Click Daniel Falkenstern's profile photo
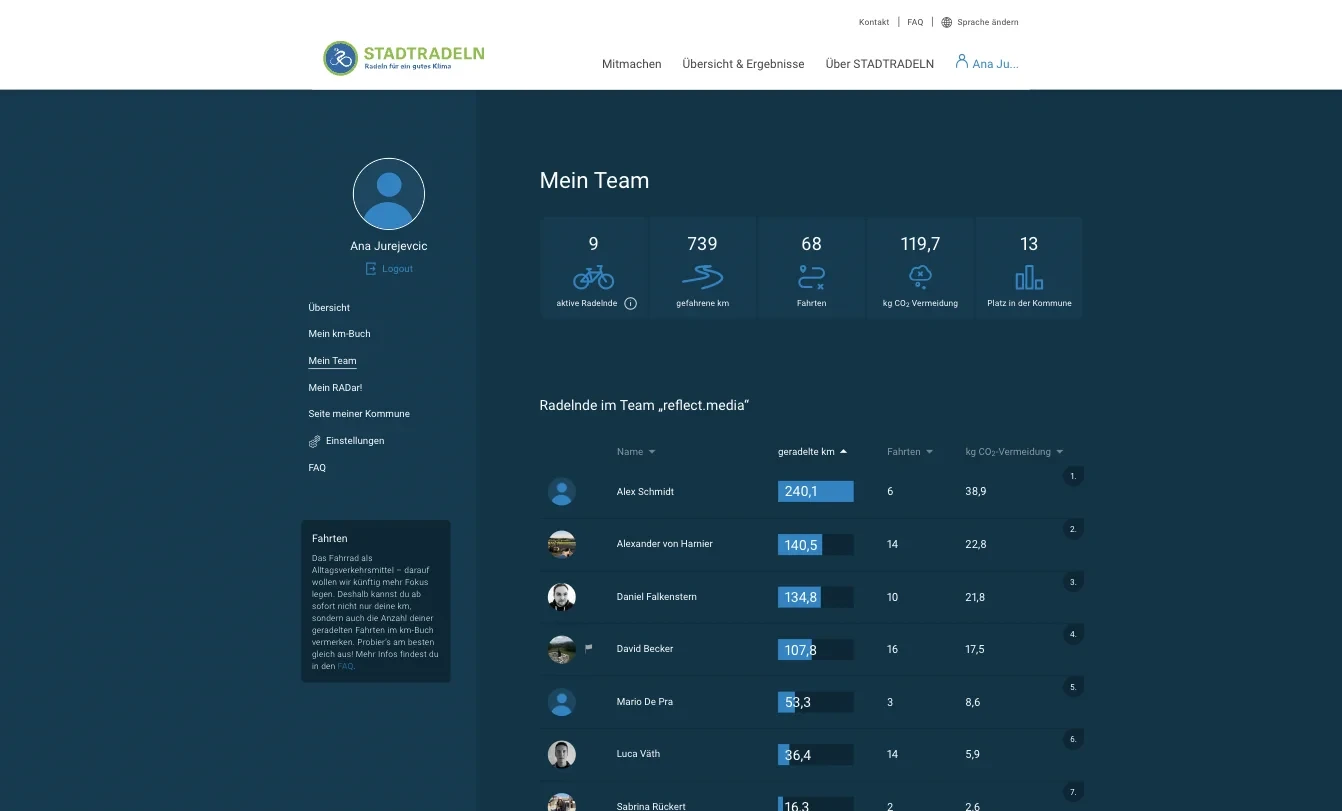The height and width of the screenshot is (811, 1342). click(x=562, y=597)
